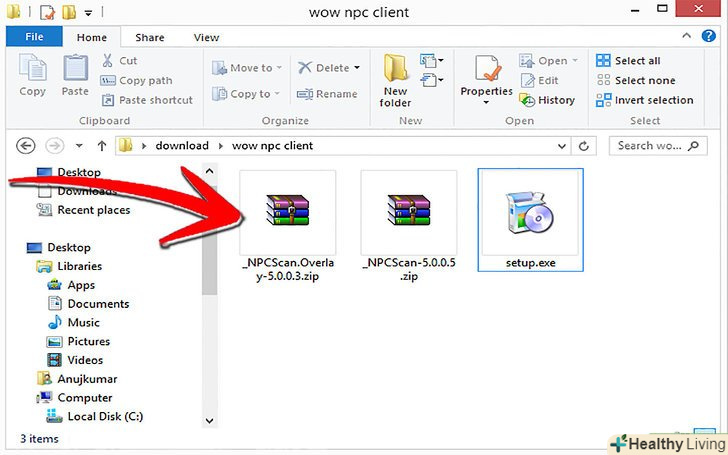Open the New item dropdown icon
Screen dimensions: 728x455
(x=431, y=60)
